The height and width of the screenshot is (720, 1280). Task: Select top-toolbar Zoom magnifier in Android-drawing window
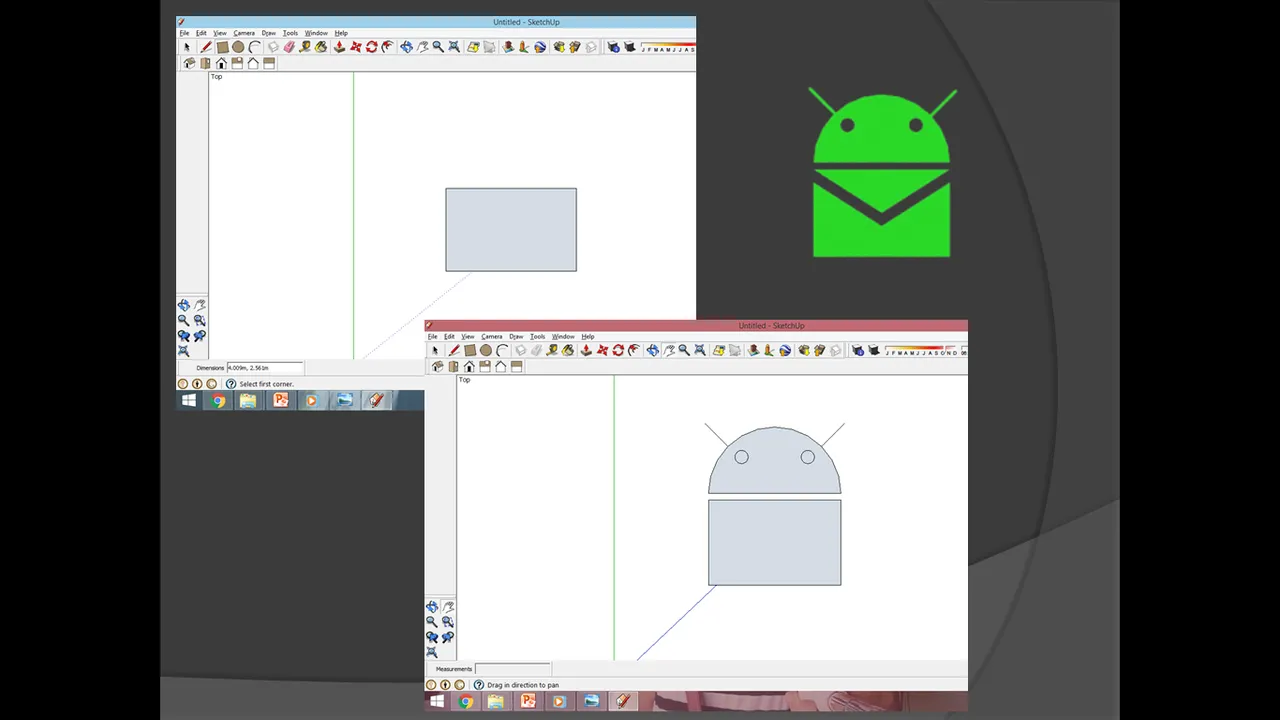pyautogui.click(x=684, y=350)
